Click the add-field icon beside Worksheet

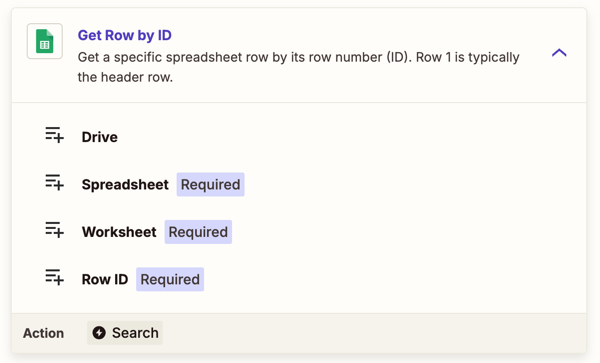[x=54, y=230]
